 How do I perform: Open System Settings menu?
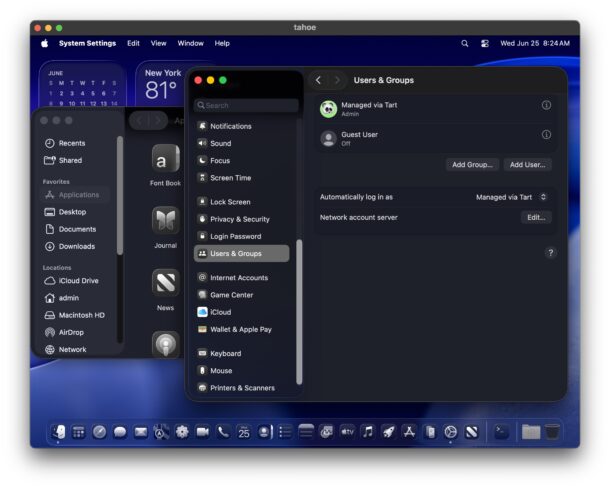[x=87, y=43]
